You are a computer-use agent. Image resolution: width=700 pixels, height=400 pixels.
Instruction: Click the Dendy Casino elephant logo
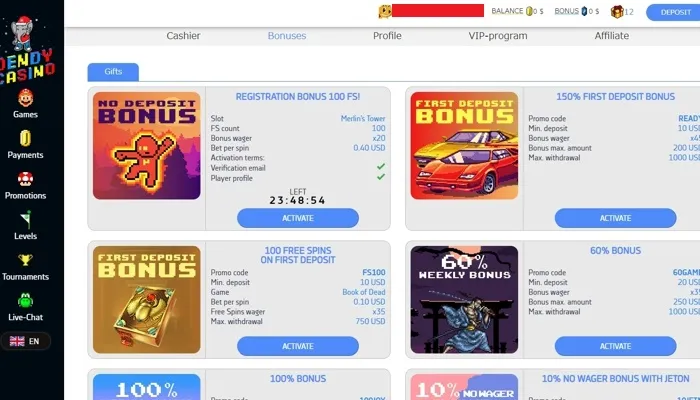26,50
